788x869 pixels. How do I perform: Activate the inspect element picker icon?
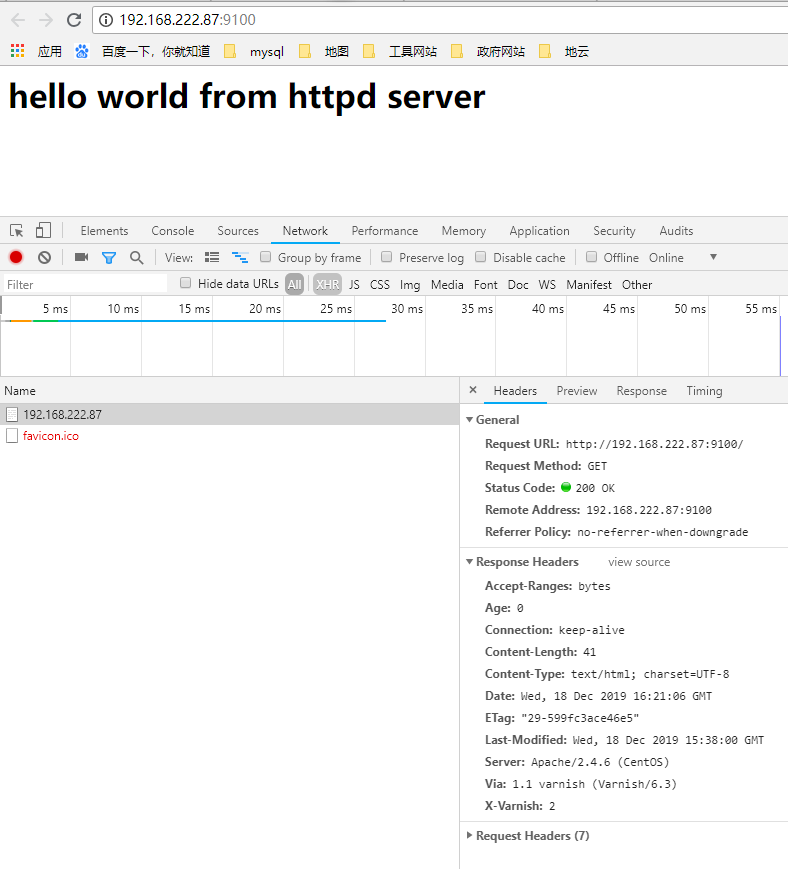coord(17,231)
